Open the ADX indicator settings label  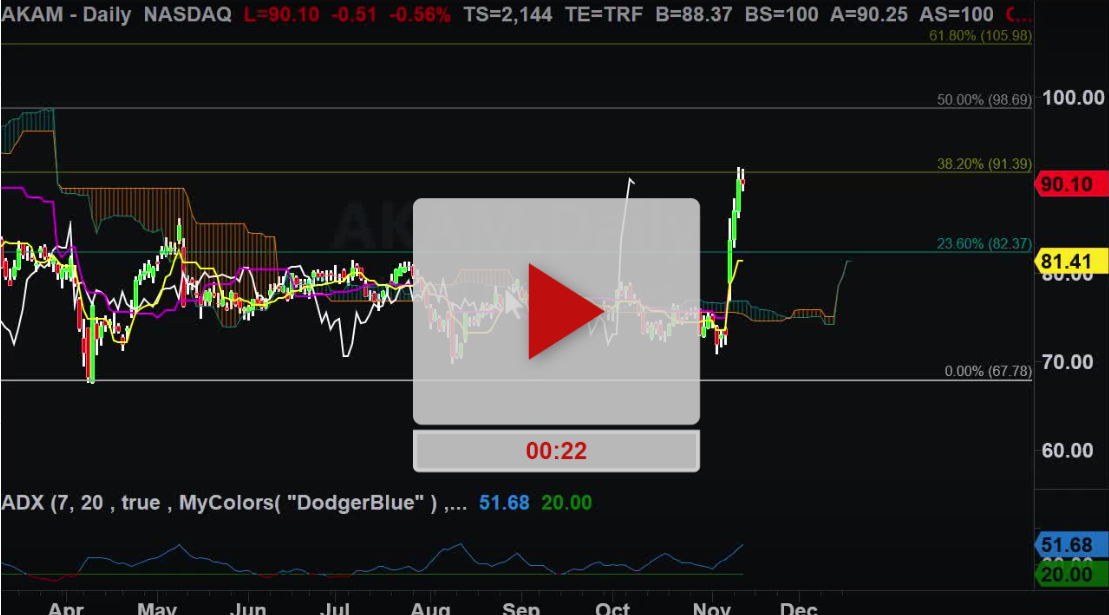coord(234,502)
